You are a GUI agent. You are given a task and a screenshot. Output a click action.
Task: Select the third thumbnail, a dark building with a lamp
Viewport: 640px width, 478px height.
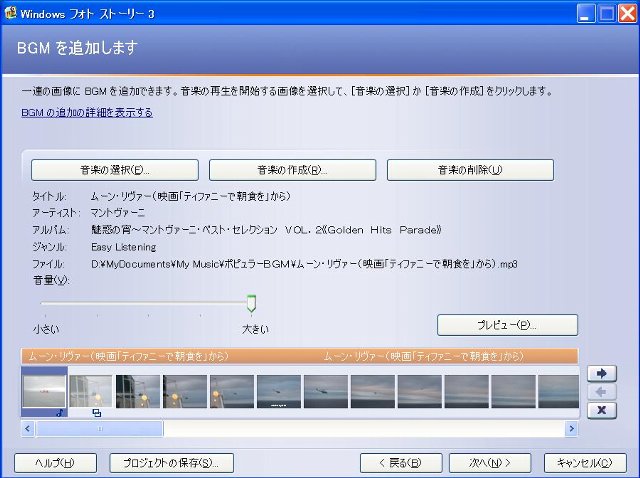138,391
